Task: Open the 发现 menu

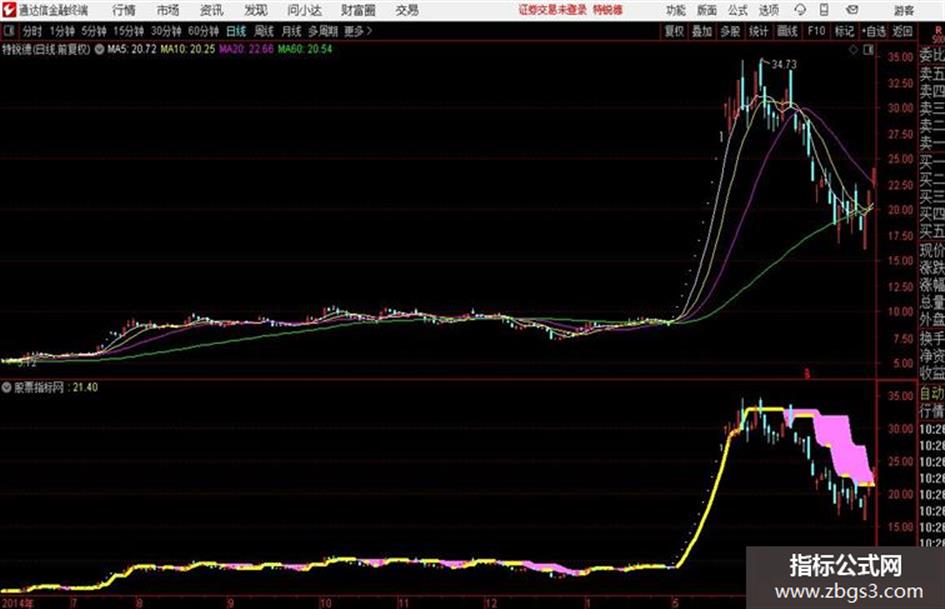Action: click(256, 10)
